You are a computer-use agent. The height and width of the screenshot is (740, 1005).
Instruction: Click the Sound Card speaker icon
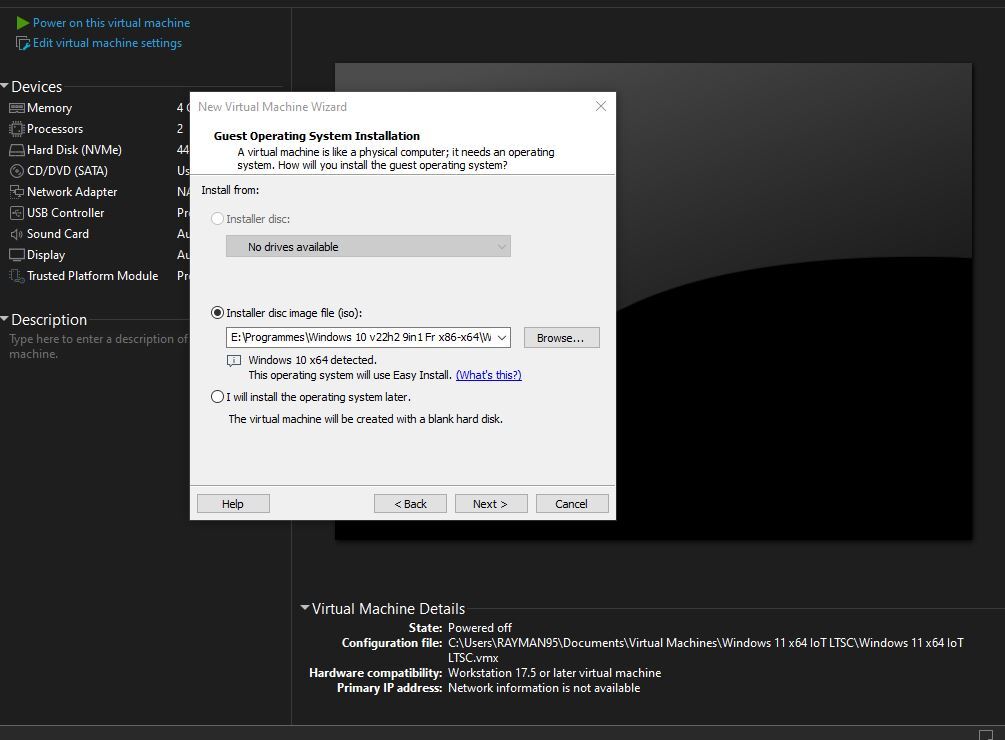(17, 234)
